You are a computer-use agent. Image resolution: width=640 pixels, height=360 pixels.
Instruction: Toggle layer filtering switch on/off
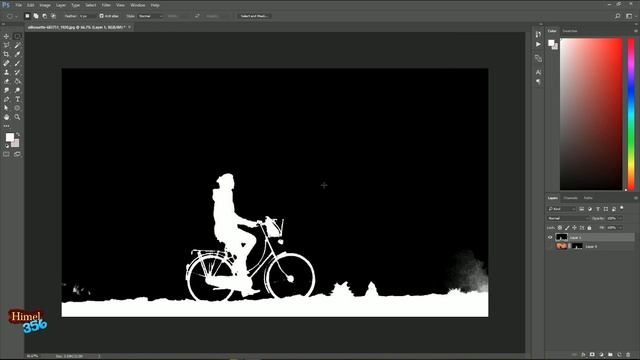tap(622, 208)
